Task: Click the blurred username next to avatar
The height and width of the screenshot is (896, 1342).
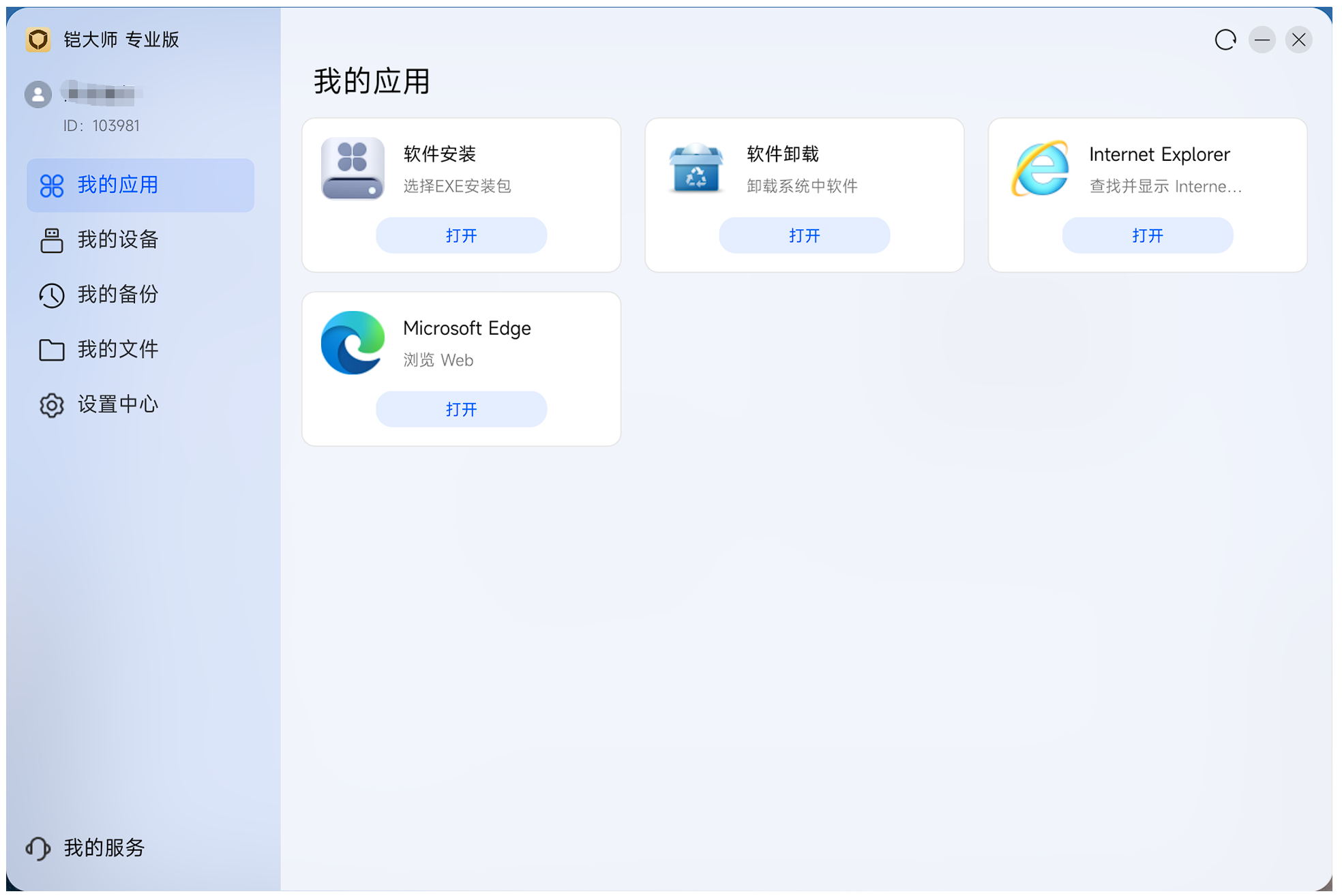Action: [102, 93]
